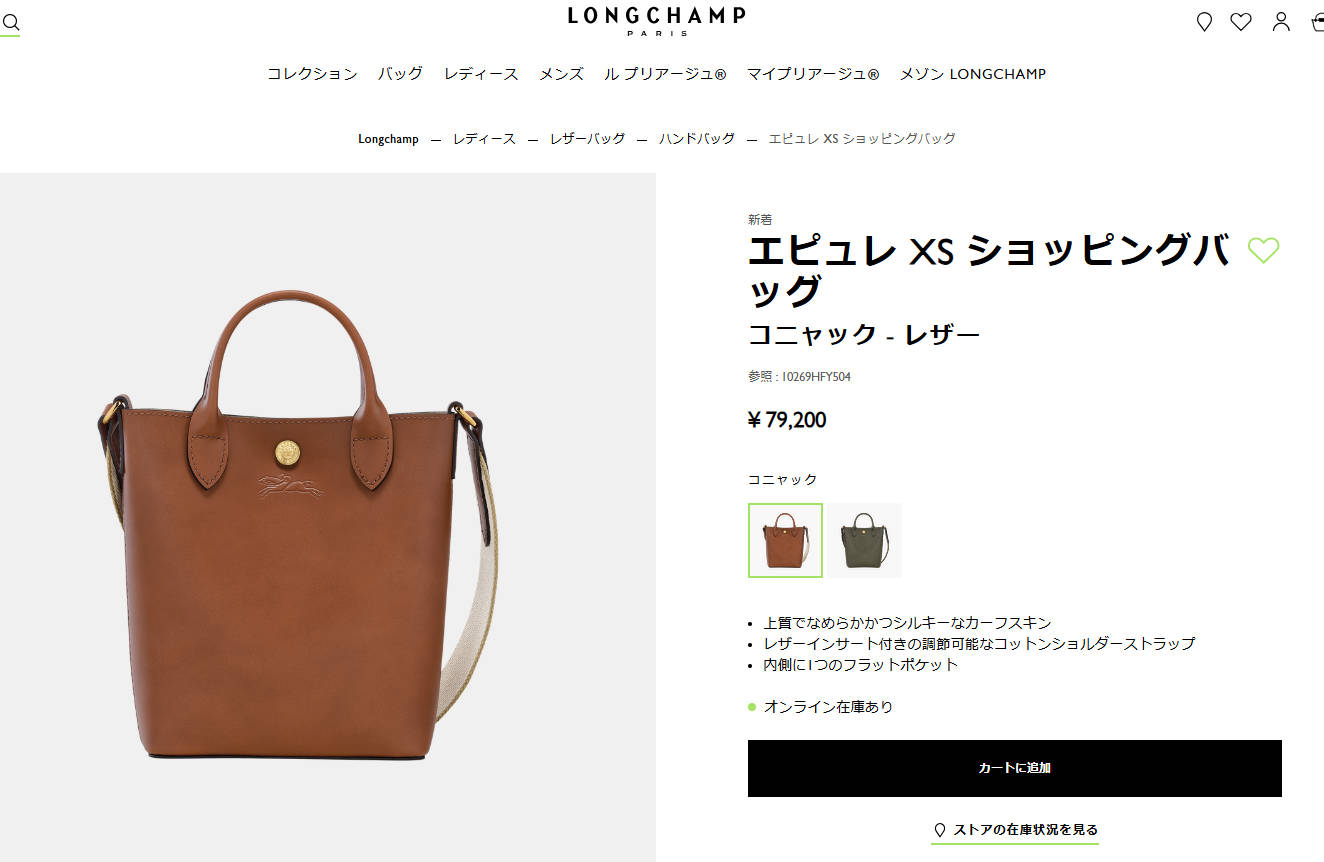The width and height of the screenshot is (1324, 862).
Task: Open wishlist heart icon in header
Action: (1241, 22)
